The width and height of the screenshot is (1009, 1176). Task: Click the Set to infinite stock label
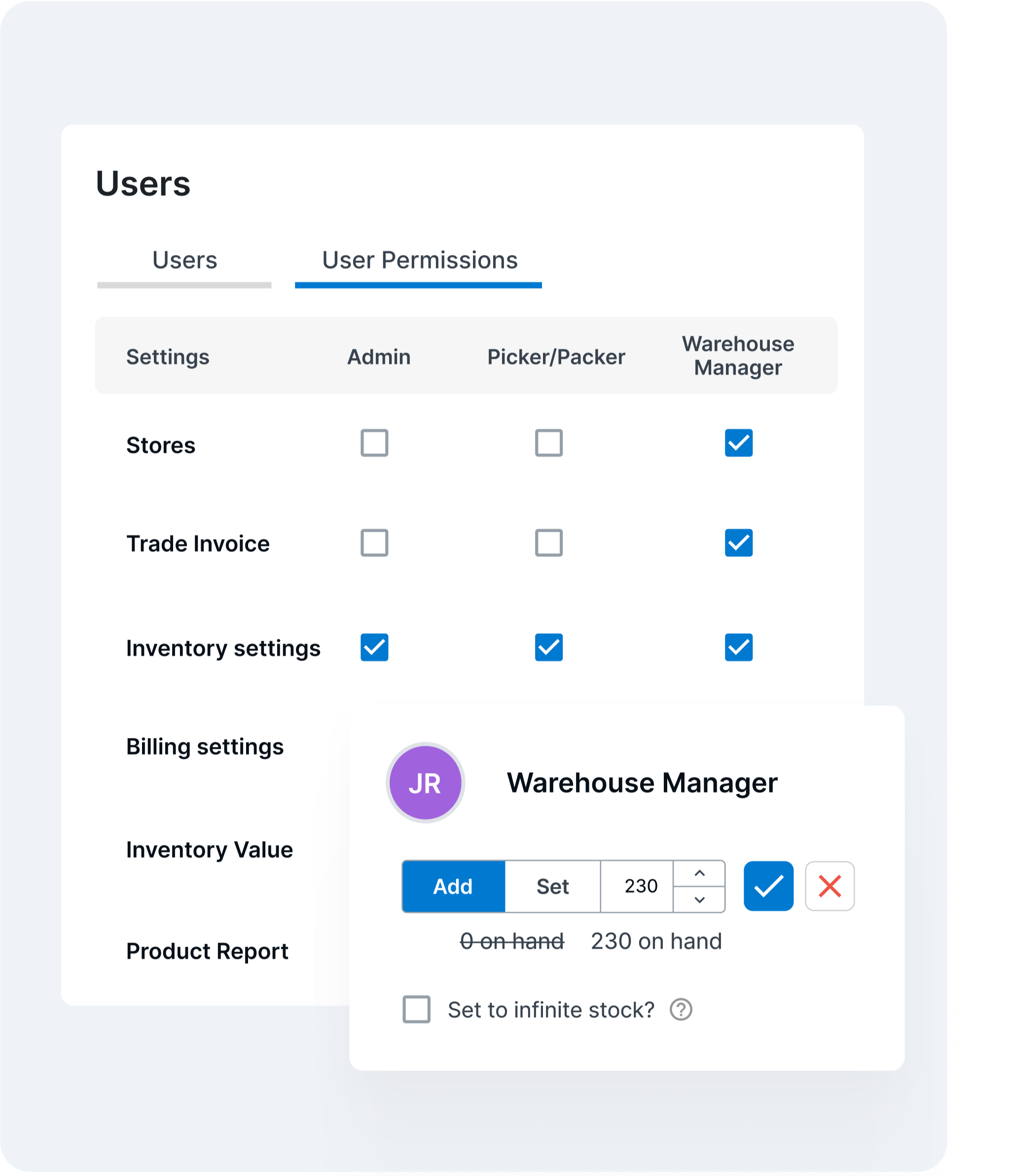pyautogui.click(x=551, y=1010)
